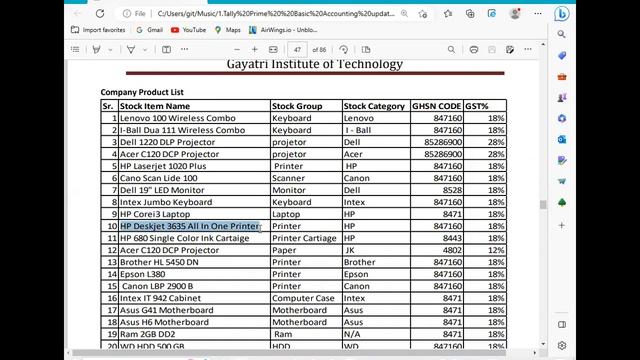This screenshot has width=640, height=360.
Task: Open sidebar Microsoft 365 icon
Action: [x=562, y=118]
